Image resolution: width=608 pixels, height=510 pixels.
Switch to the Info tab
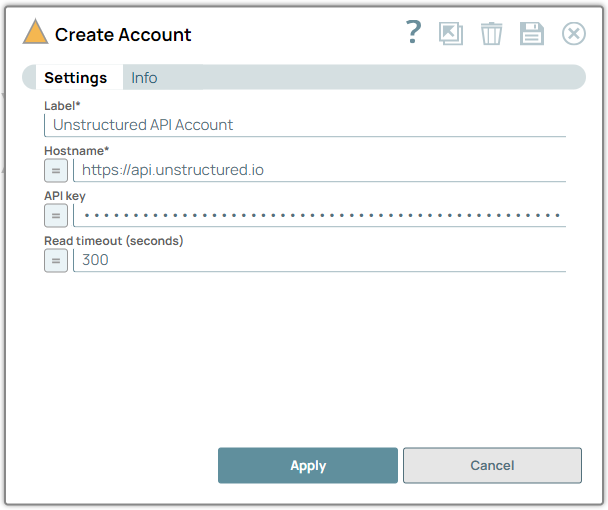144,78
